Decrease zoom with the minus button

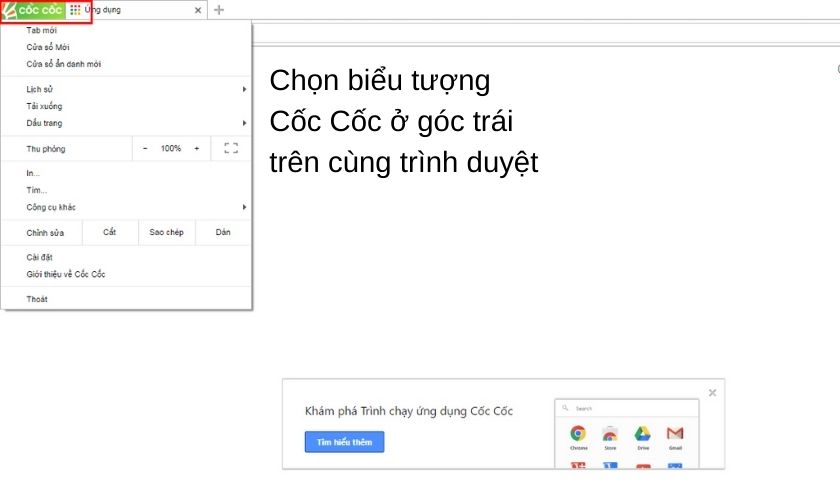click(145, 148)
